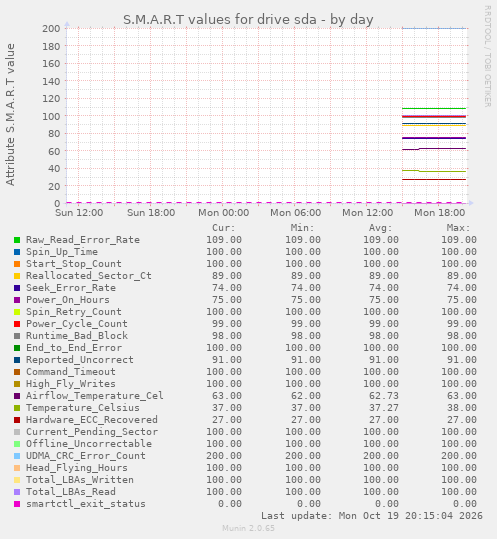Click the 'Max:' column header
This screenshot has height=539, width=497.
tap(459, 228)
